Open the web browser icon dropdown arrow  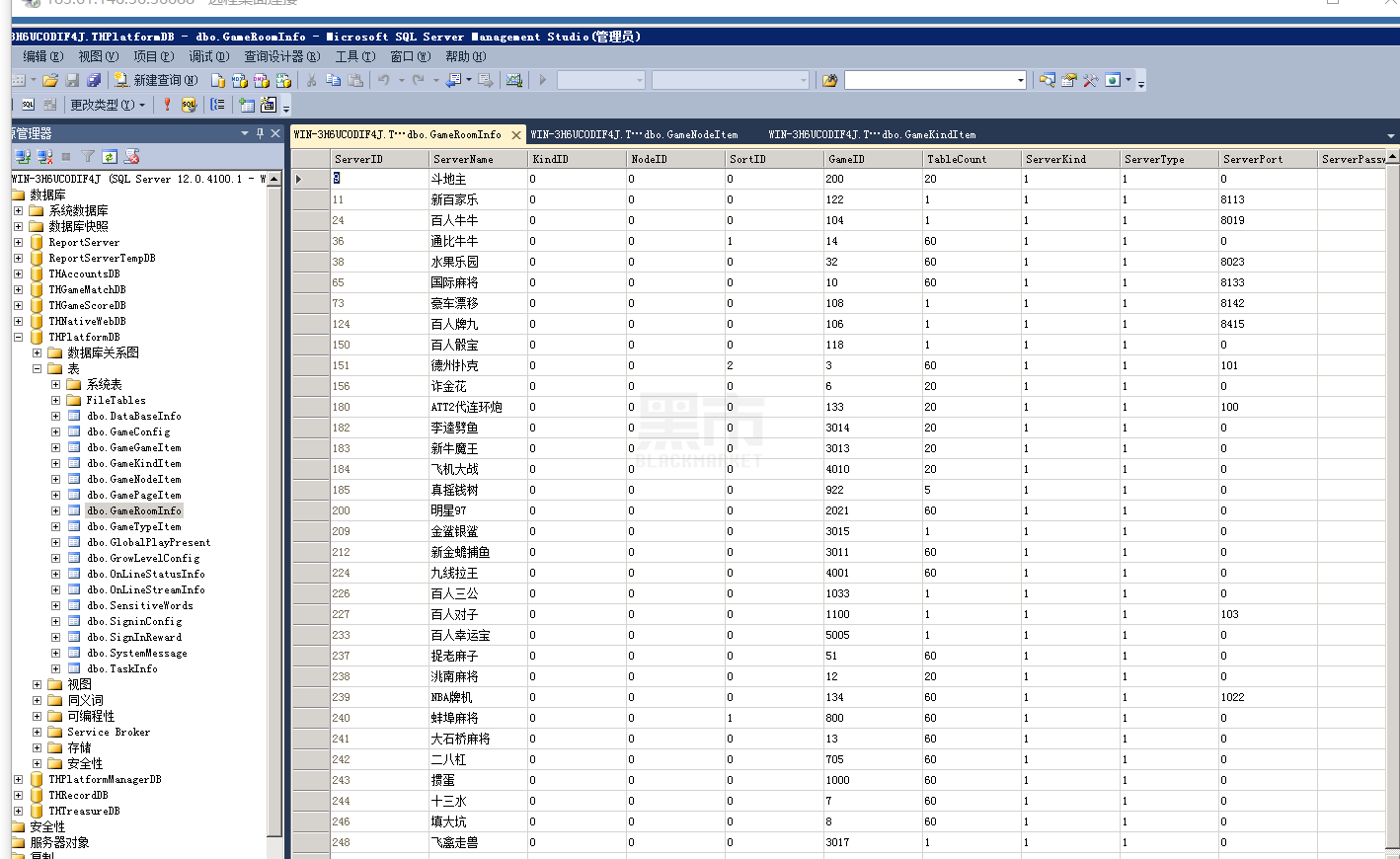(1128, 80)
